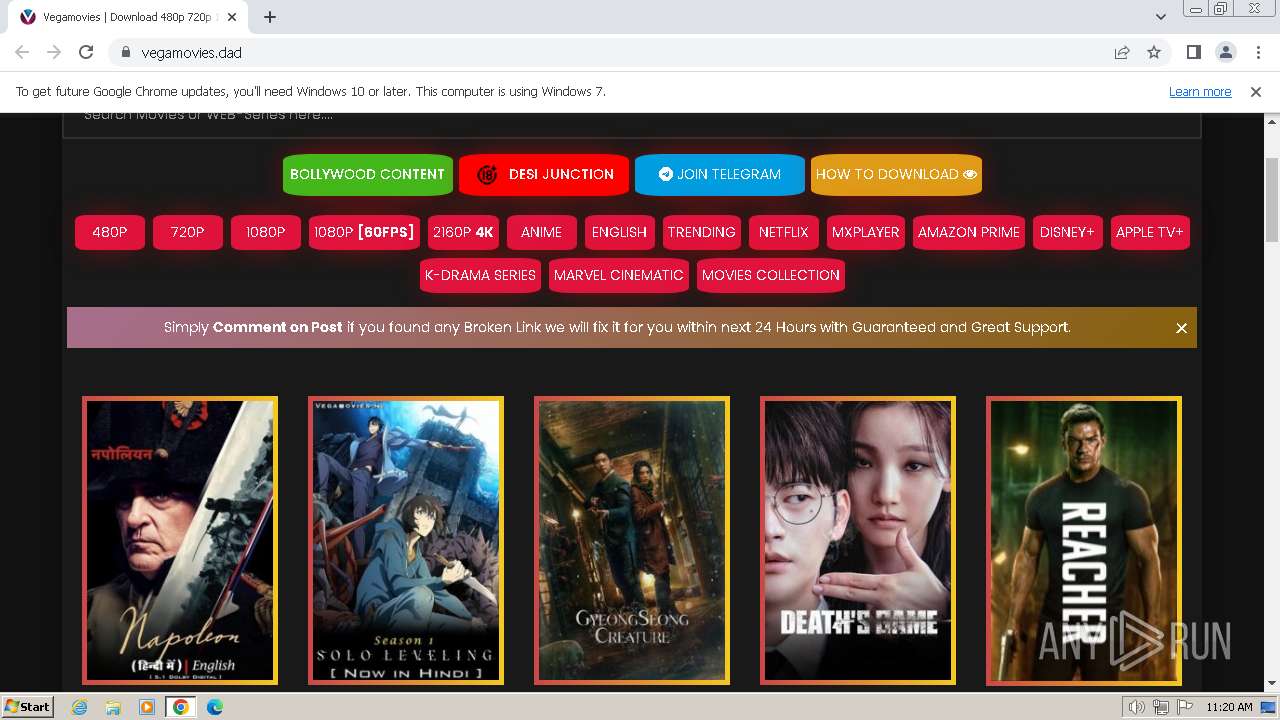1280x720 pixels.
Task: Open the Amazon Prime category
Action: pyautogui.click(x=969, y=232)
